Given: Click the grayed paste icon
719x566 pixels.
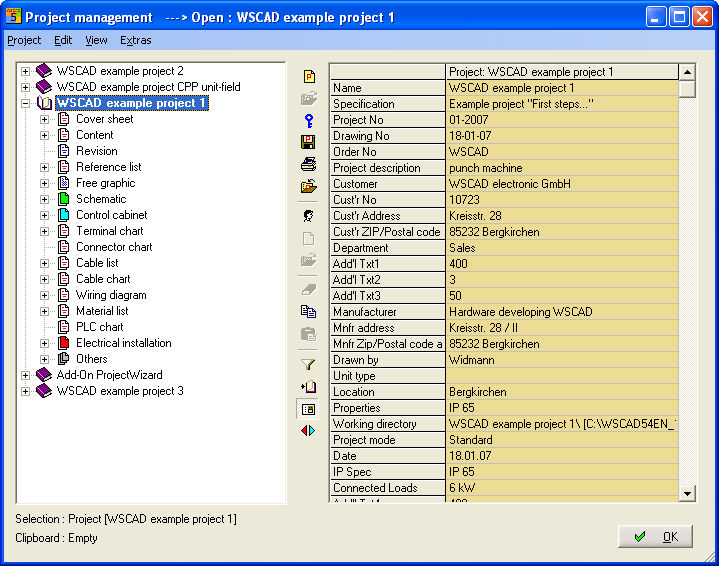Looking at the screenshot, I should click(309, 334).
